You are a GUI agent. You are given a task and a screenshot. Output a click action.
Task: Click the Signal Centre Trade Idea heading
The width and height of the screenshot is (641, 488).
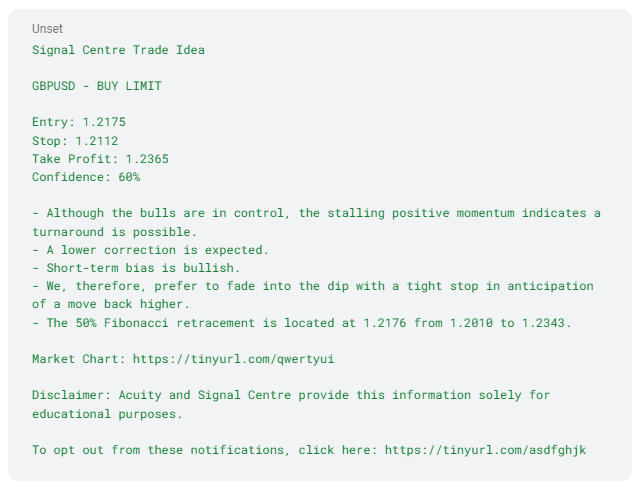tap(119, 50)
